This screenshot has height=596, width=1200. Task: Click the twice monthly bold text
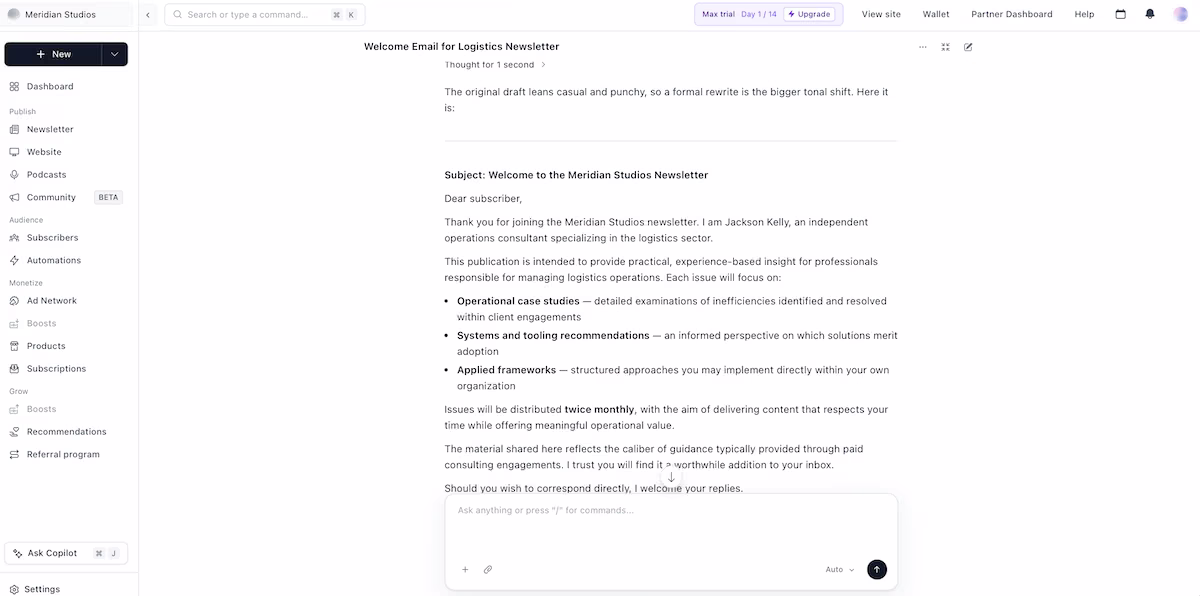pos(599,410)
